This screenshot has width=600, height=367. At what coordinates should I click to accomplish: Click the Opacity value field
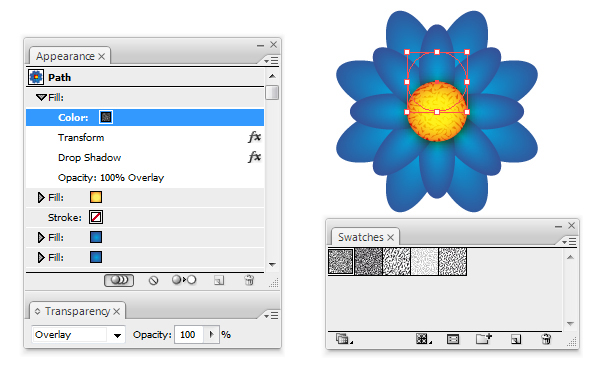click(x=188, y=335)
